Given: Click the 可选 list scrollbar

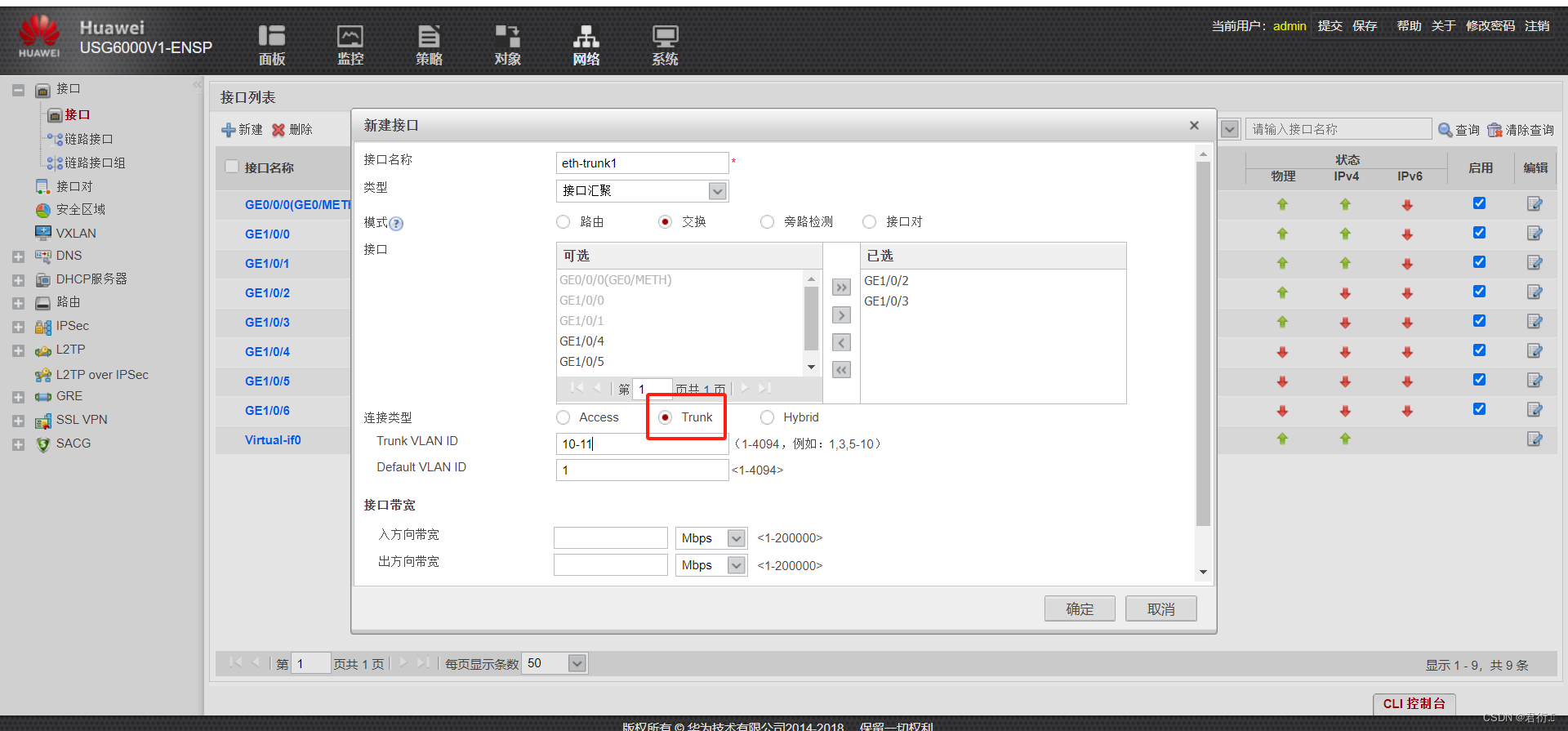Looking at the screenshot, I should tap(811, 317).
